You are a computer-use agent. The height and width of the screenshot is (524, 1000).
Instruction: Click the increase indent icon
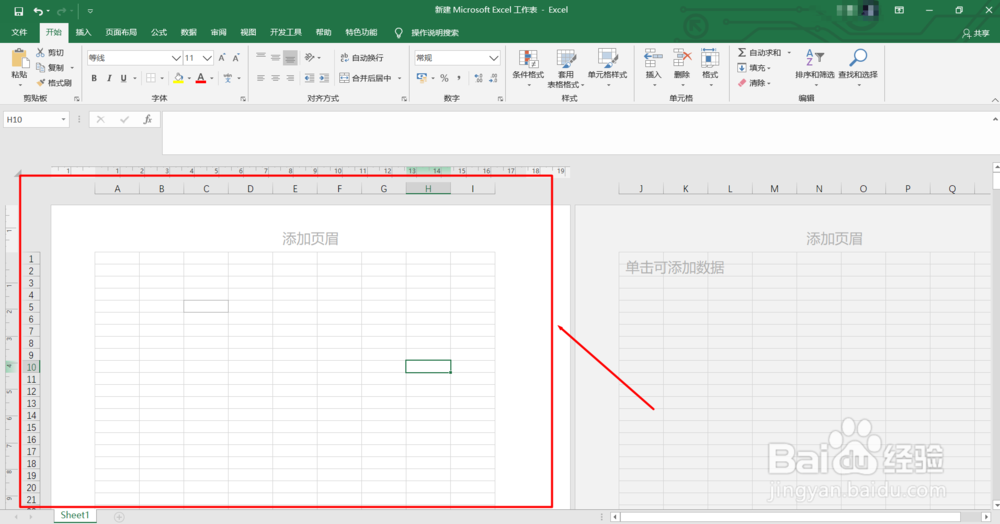[324, 78]
